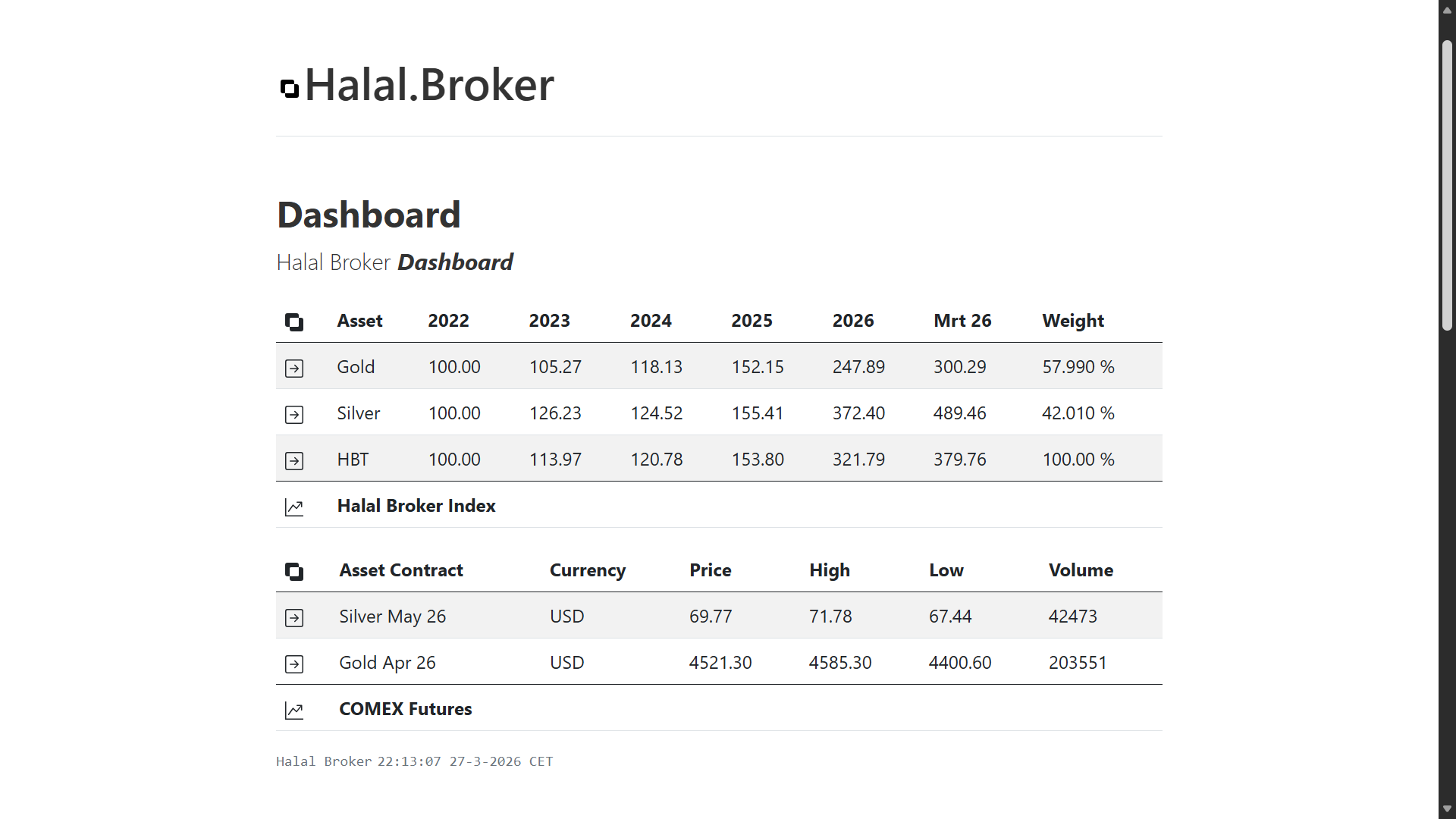The height and width of the screenshot is (819, 1456).
Task: Open the Gold Apr 26 arrow icon
Action: pyautogui.click(x=294, y=664)
